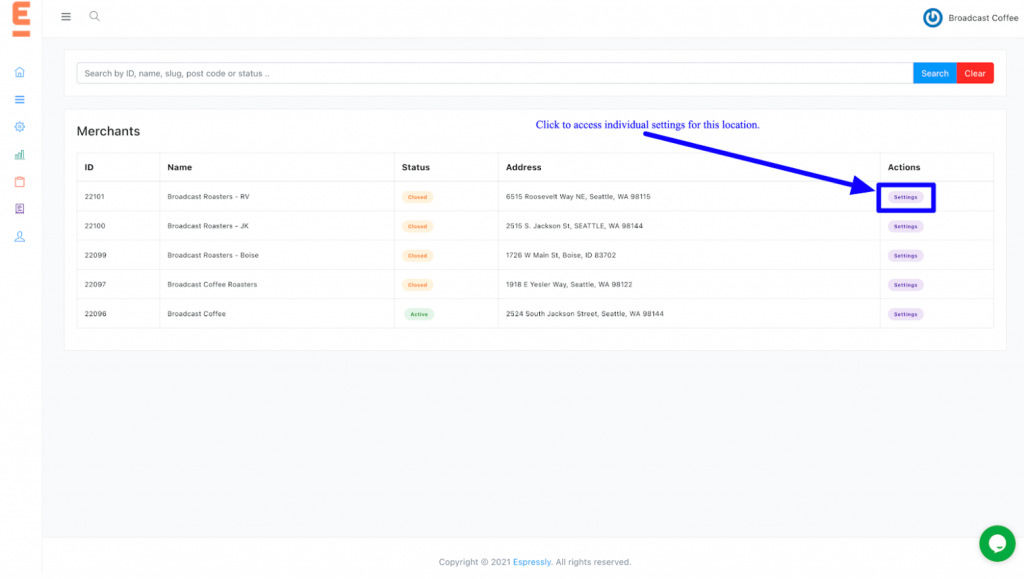Select merchant ID 22099
The image size is (1024, 579).
click(95, 255)
